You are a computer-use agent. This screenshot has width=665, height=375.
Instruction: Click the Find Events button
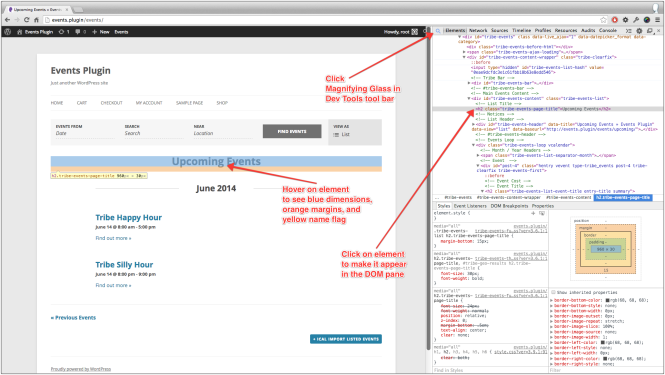[292, 132]
